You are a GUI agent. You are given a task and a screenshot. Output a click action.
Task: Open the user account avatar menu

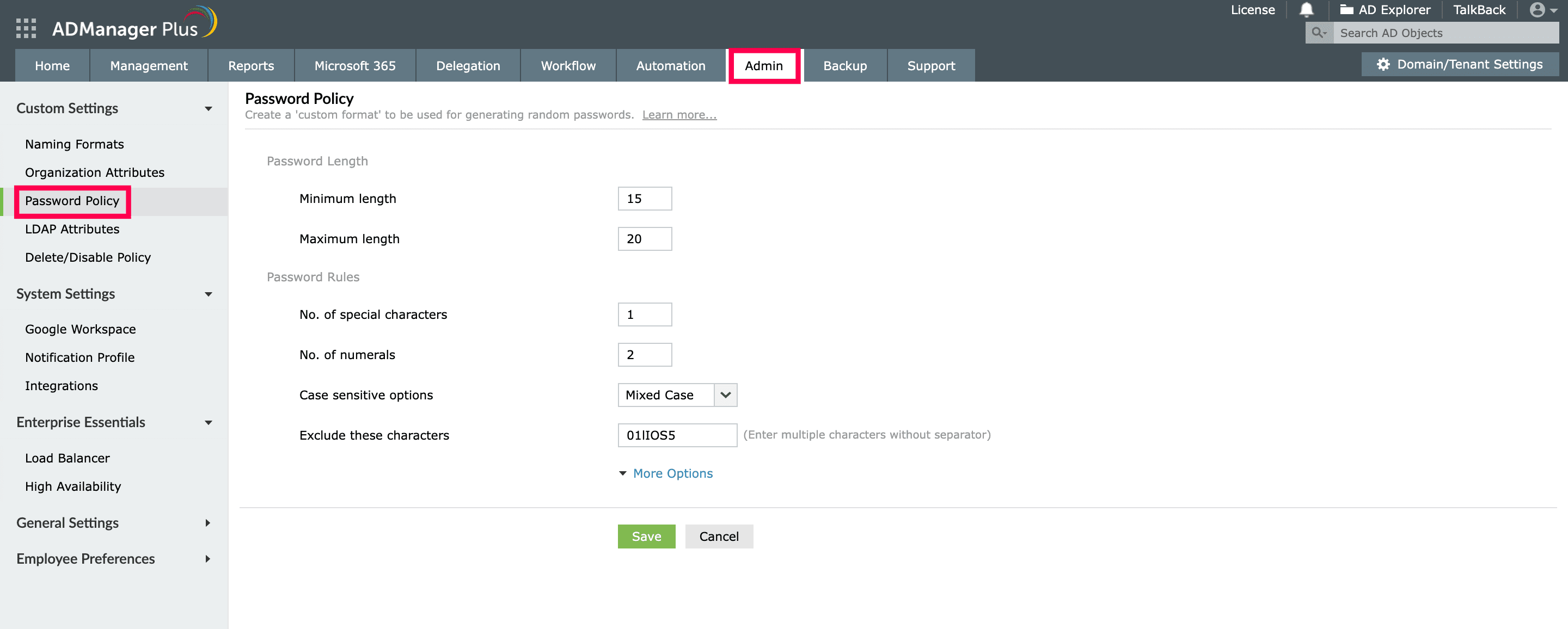(x=1537, y=10)
